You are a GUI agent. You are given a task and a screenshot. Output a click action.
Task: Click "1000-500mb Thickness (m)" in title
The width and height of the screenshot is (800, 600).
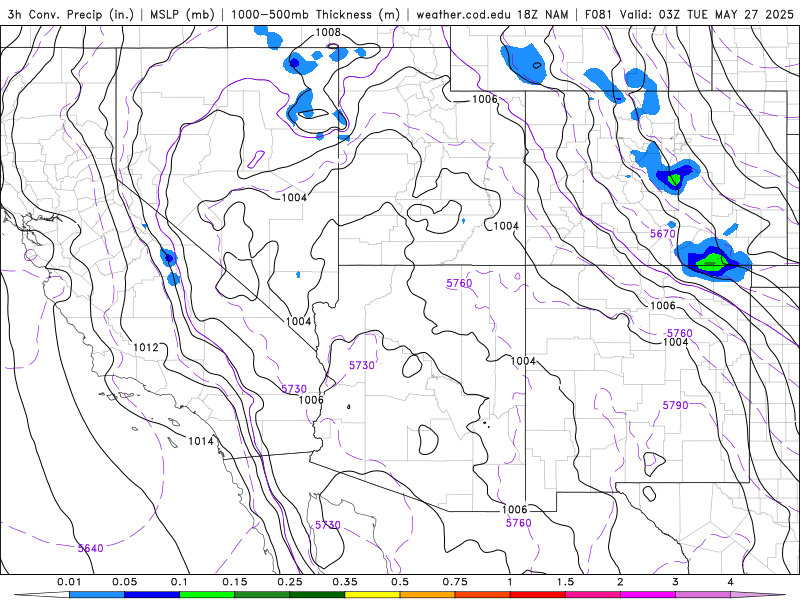click(315, 14)
